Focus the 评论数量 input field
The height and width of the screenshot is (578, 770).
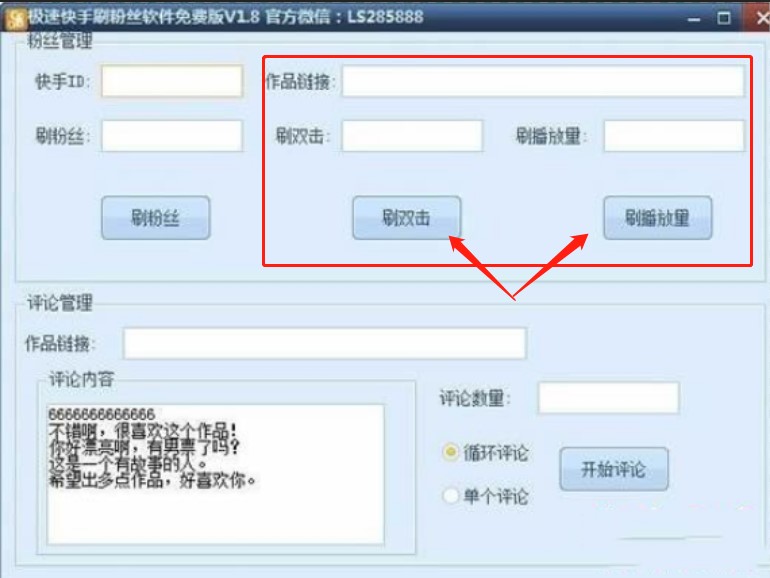(609, 398)
